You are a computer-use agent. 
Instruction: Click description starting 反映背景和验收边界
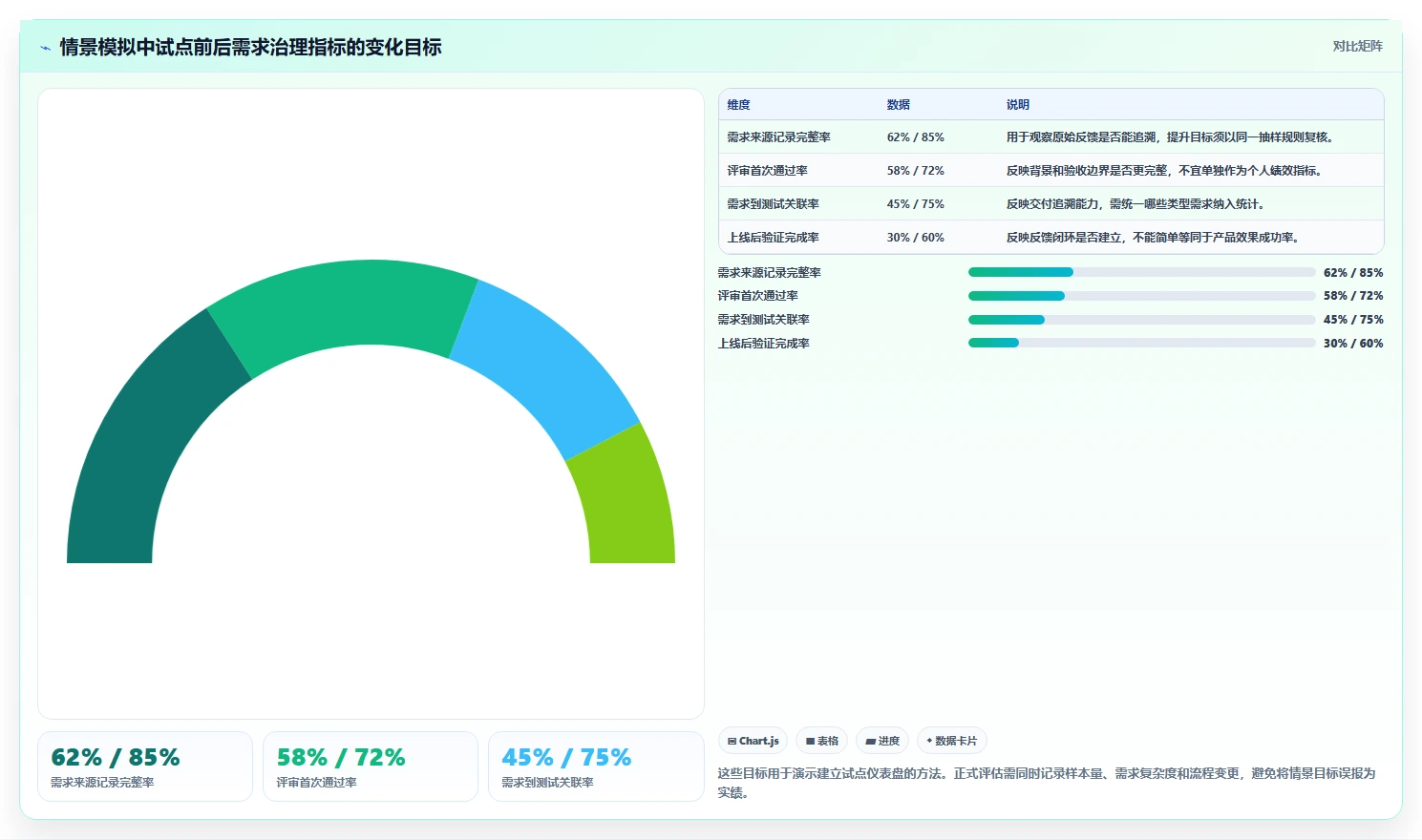(1165, 171)
